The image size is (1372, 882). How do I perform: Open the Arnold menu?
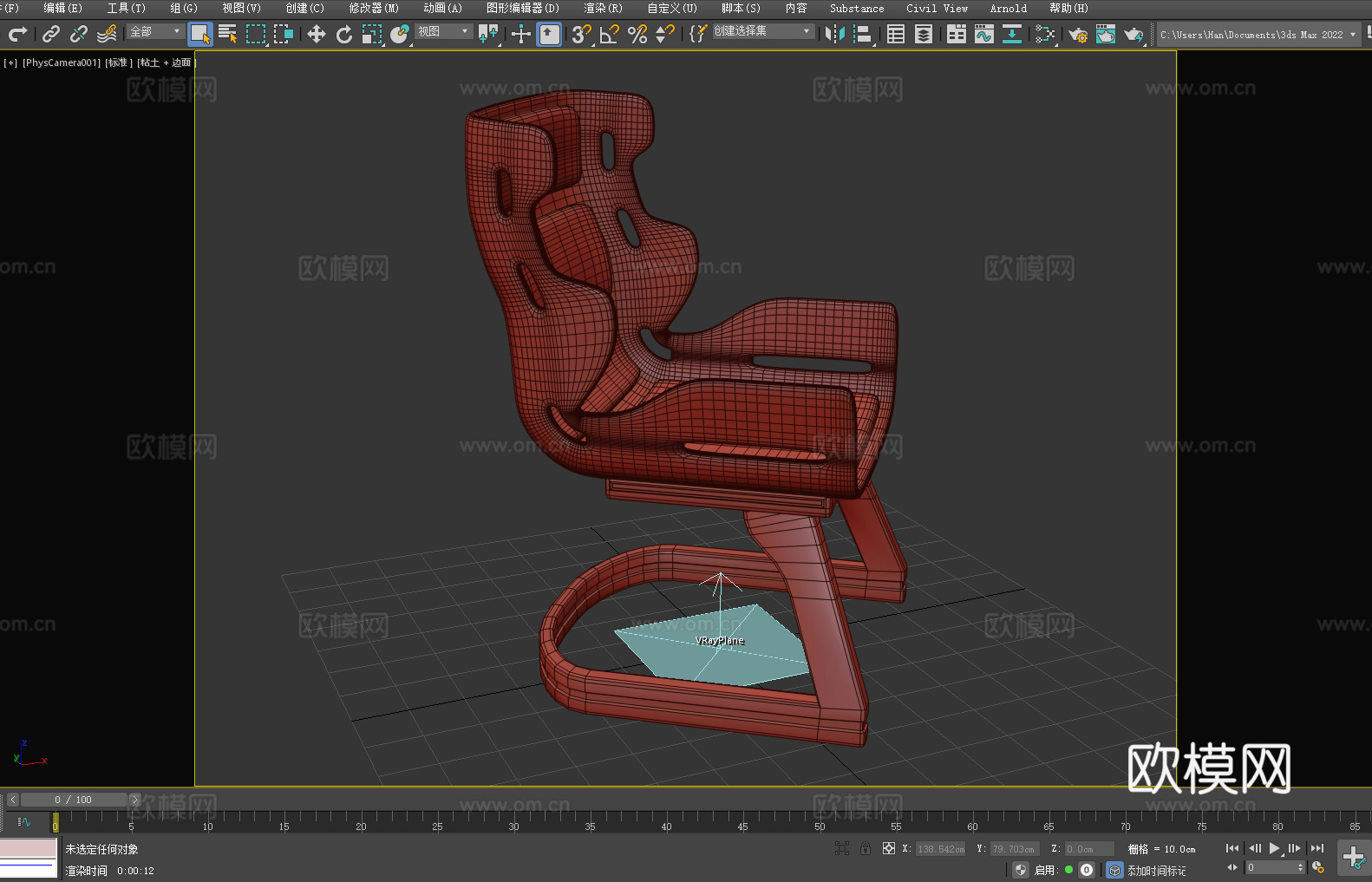[x=1008, y=8]
